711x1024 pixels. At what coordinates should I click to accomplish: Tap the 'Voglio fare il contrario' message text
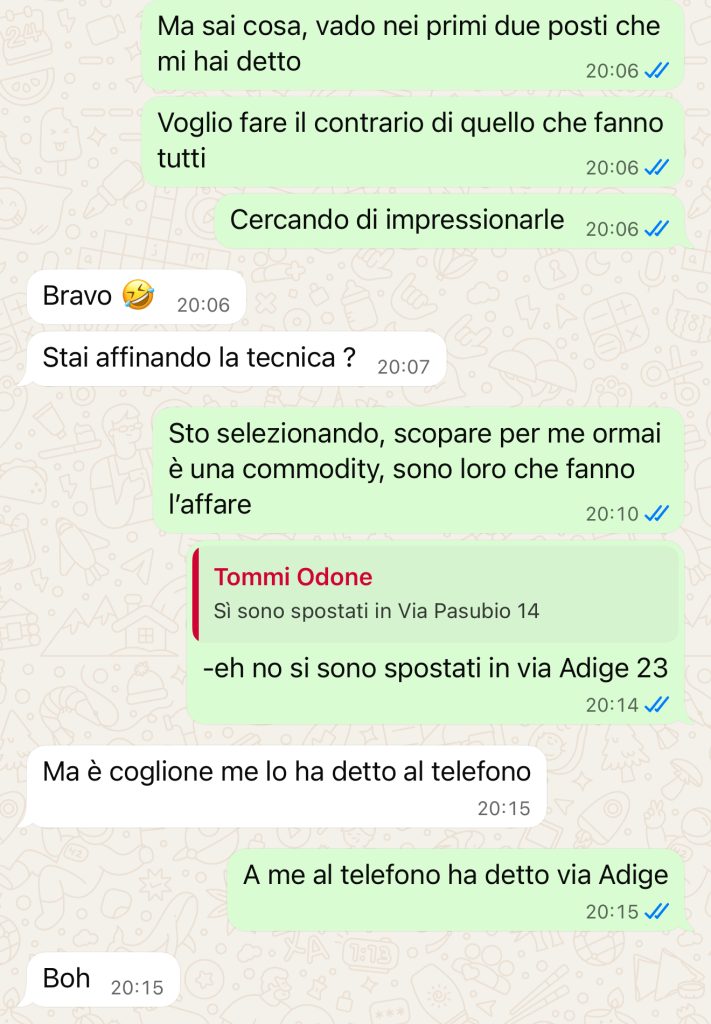tap(410, 140)
